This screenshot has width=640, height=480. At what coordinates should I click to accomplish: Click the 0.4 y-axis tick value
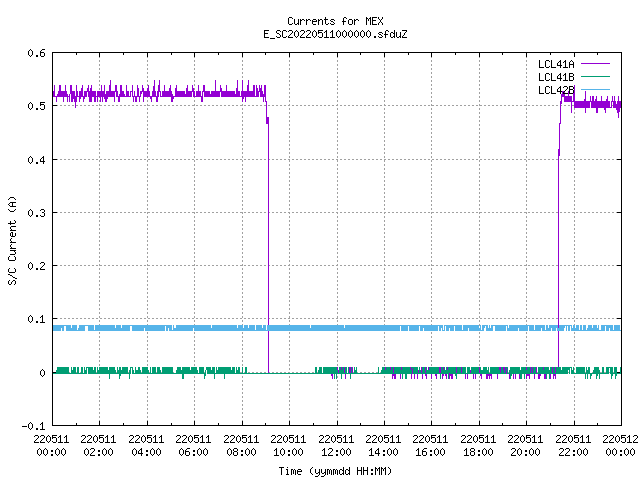coord(36,160)
